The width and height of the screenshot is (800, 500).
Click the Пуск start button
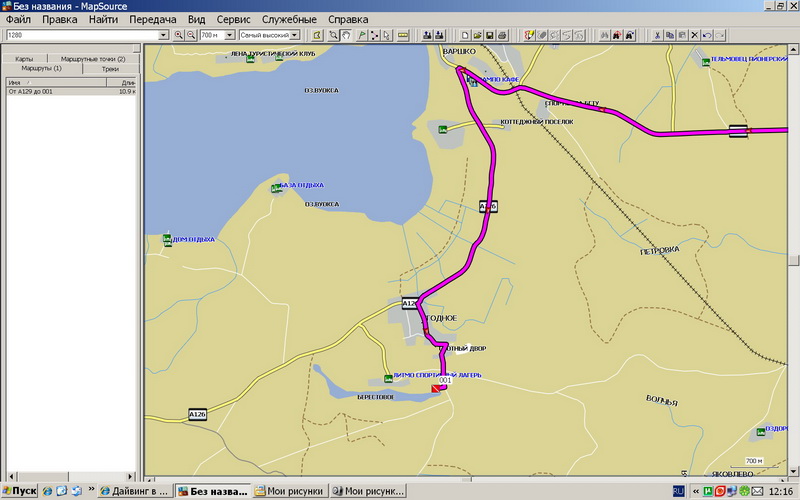point(19,491)
